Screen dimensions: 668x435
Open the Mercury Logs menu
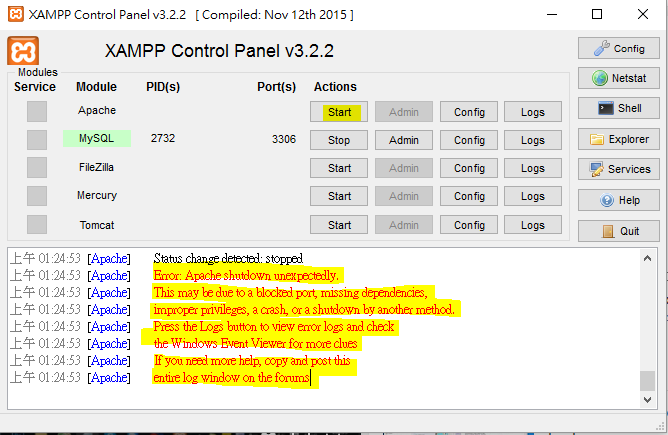click(x=533, y=196)
